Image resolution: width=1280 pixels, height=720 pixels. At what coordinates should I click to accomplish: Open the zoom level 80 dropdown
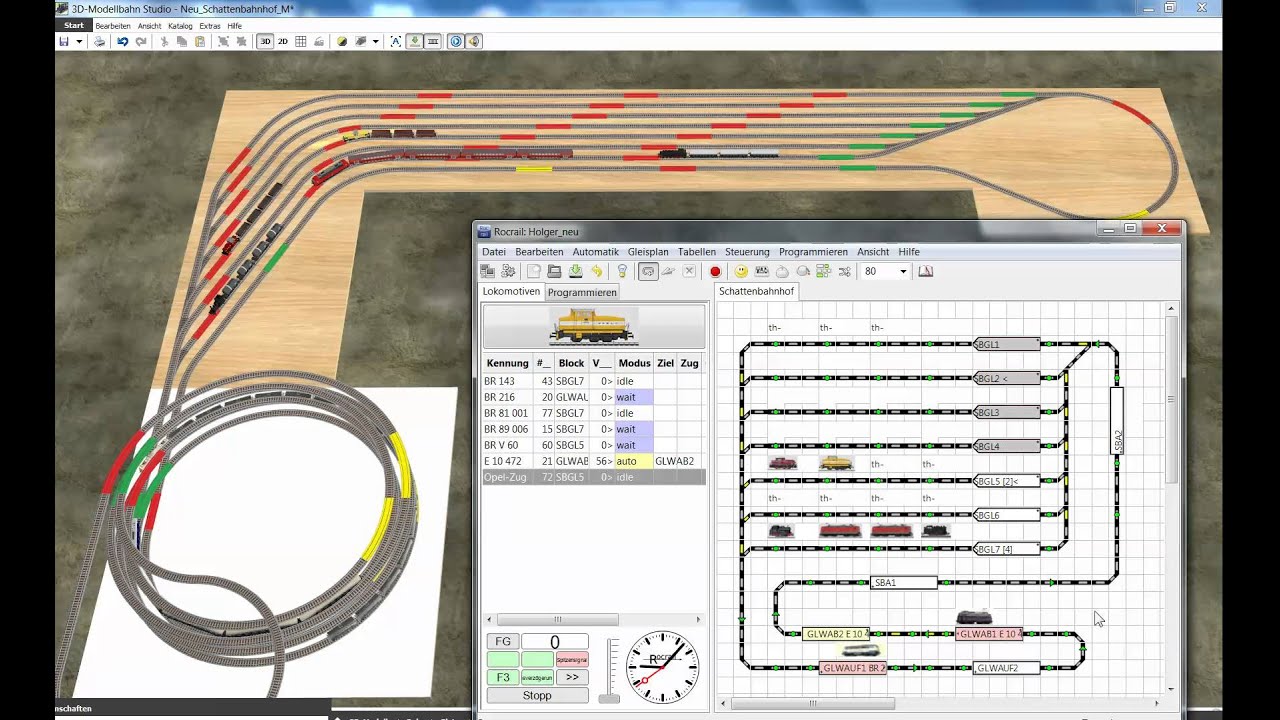(x=903, y=271)
